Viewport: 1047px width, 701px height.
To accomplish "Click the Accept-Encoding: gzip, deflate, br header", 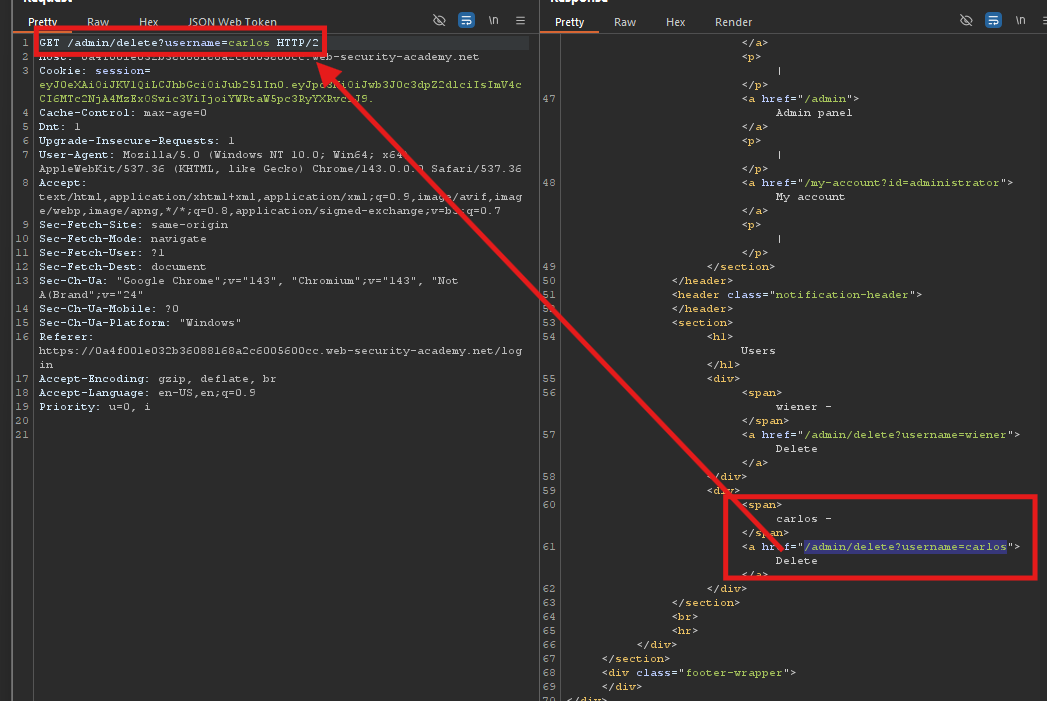I will [x=158, y=379].
